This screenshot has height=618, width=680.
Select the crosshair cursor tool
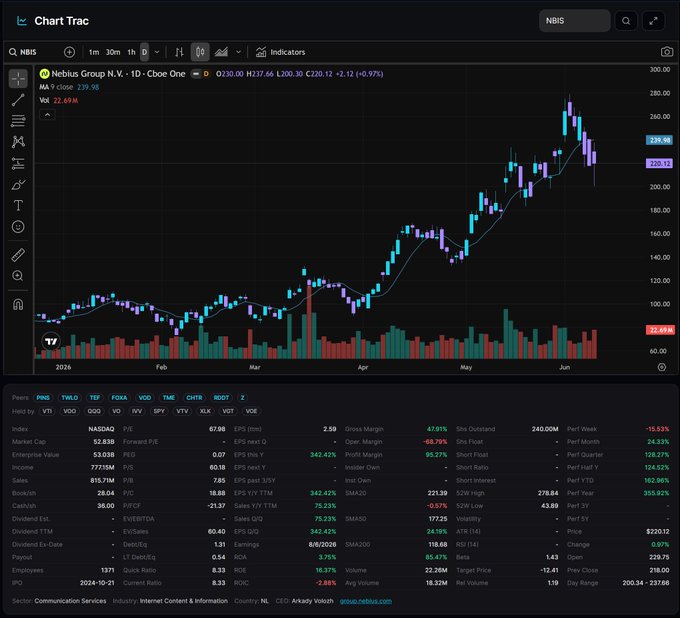pyautogui.click(x=18, y=79)
